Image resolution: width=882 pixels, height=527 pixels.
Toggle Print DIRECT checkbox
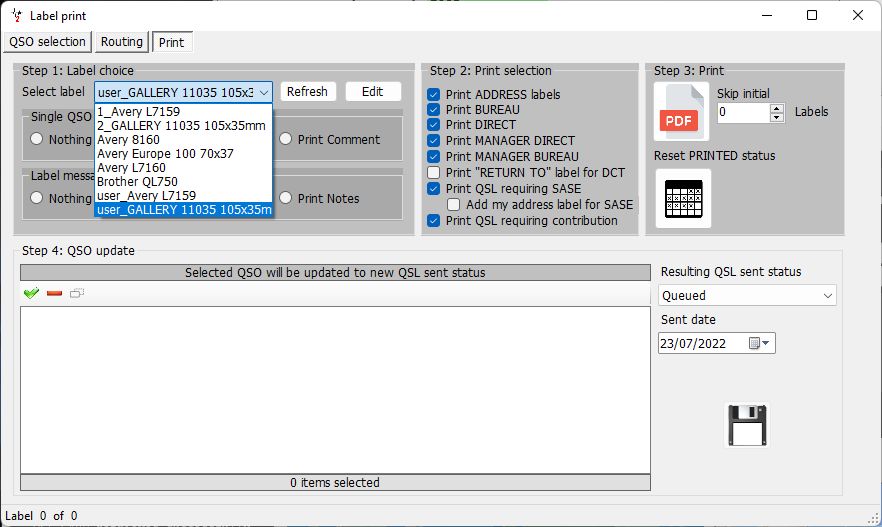coord(433,124)
